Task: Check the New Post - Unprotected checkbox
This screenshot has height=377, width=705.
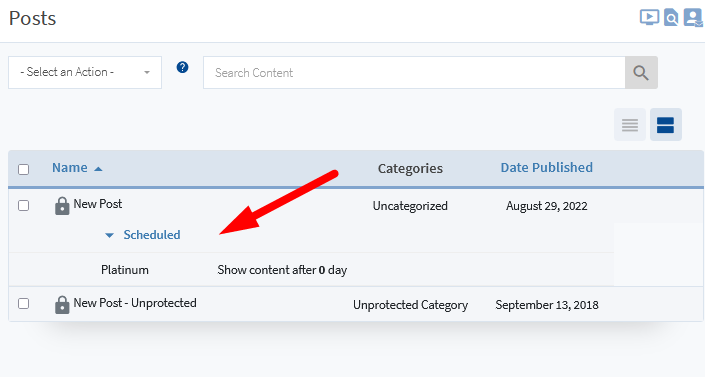Action: coord(23,303)
